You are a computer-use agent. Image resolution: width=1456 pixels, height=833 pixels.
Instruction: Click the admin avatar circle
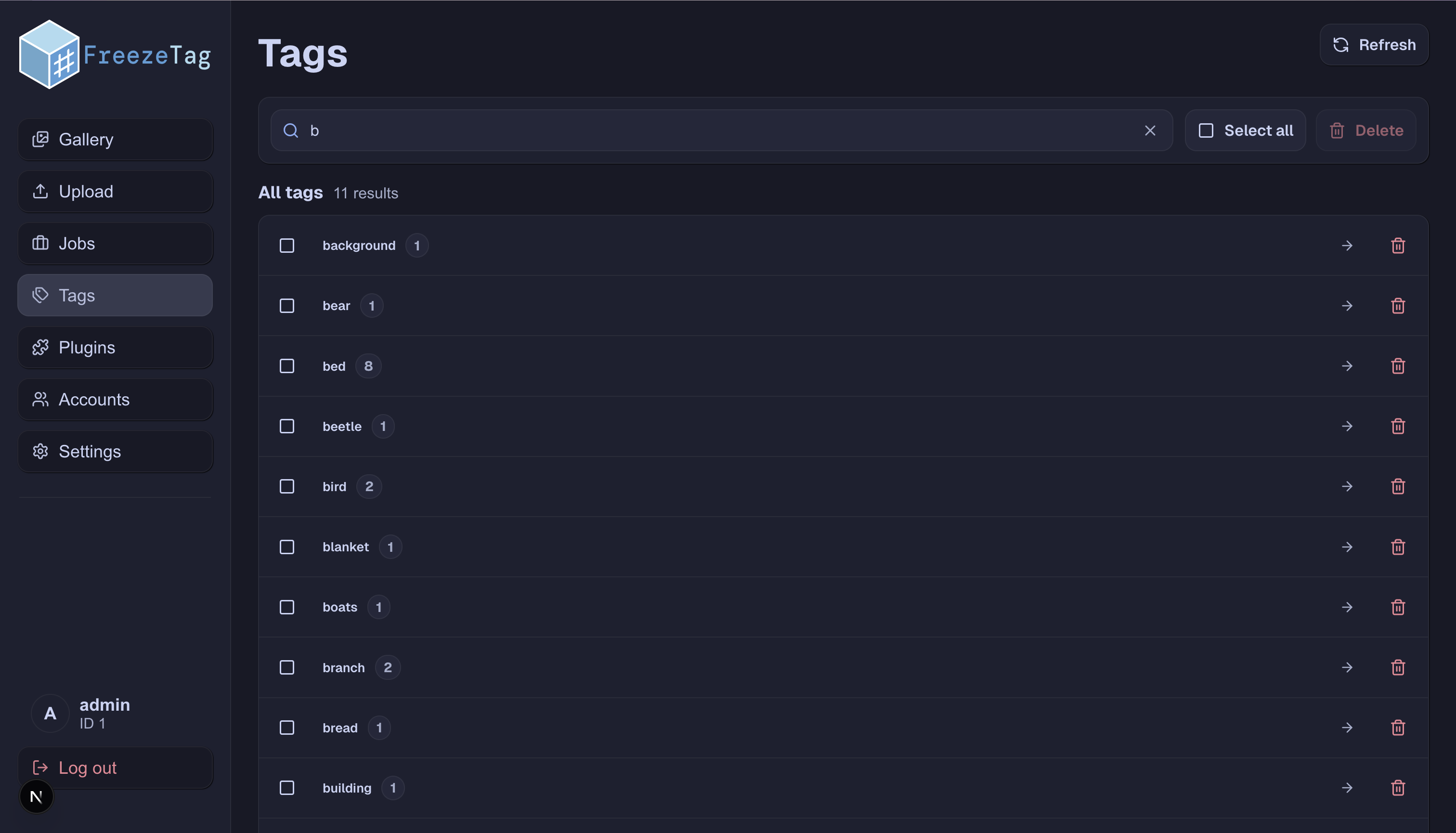coord(51,714)
